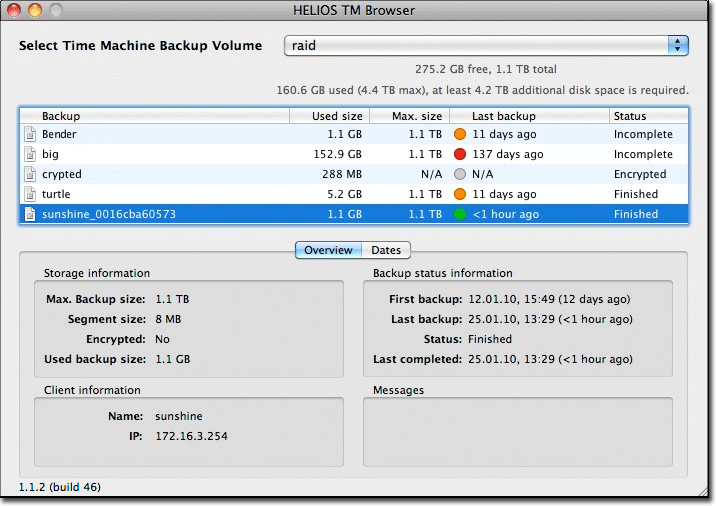Click the 137 days ago cell
Viewport: 716px width, 506px height.
pyautogui.click(x=508, y=154)
